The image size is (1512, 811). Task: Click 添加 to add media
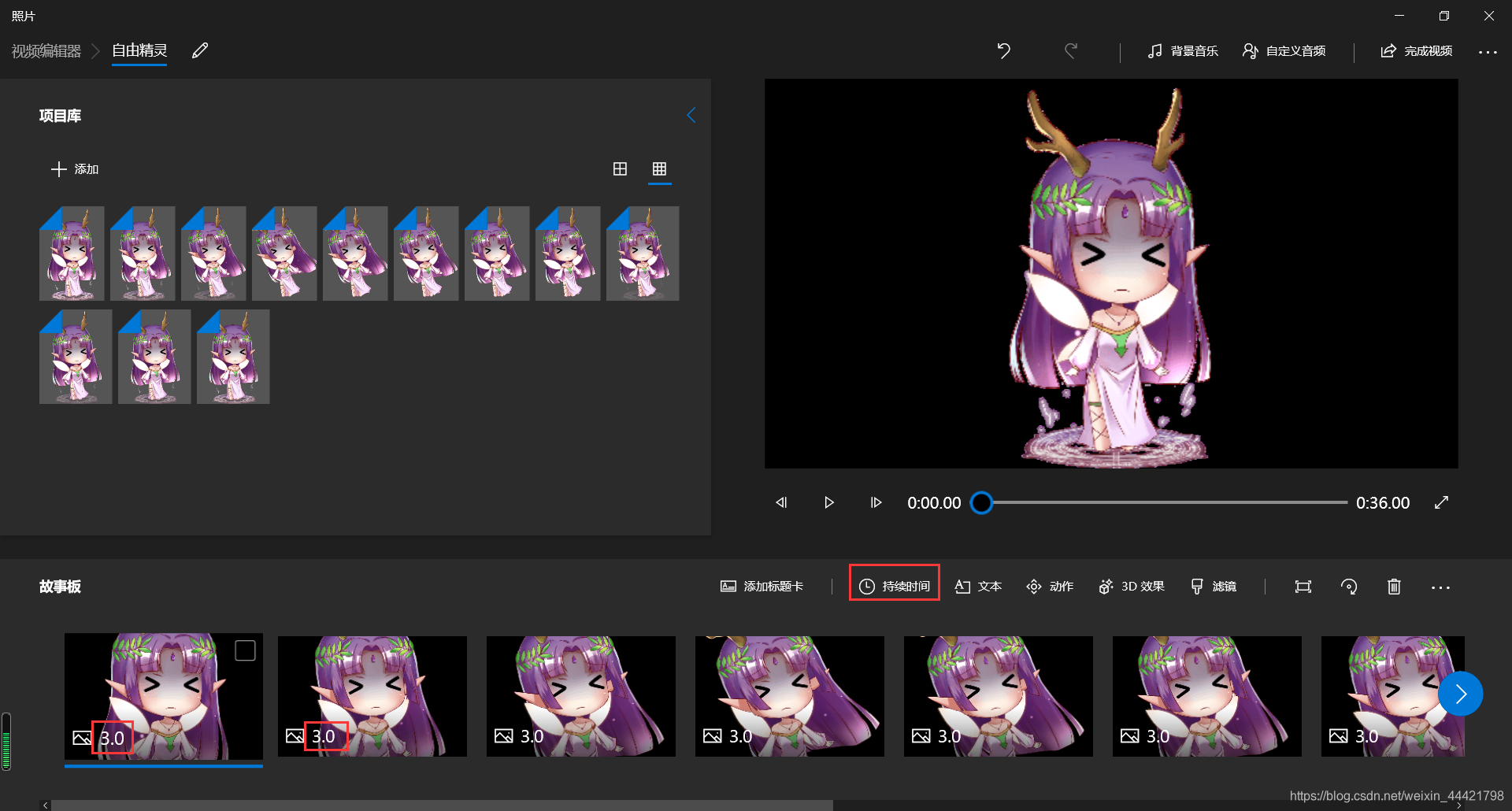pyautogui.click(x=75, y=168)
